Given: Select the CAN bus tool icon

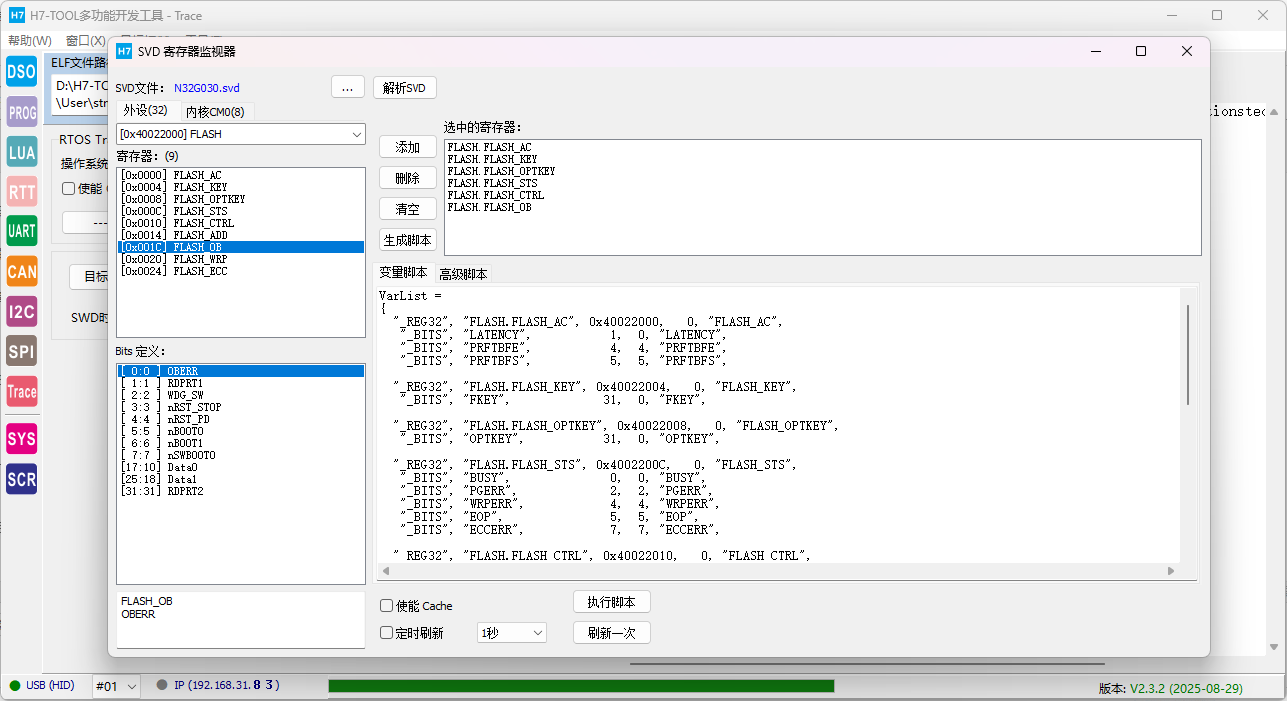Looking at the screenshot, I should click(x=21, y=271).
